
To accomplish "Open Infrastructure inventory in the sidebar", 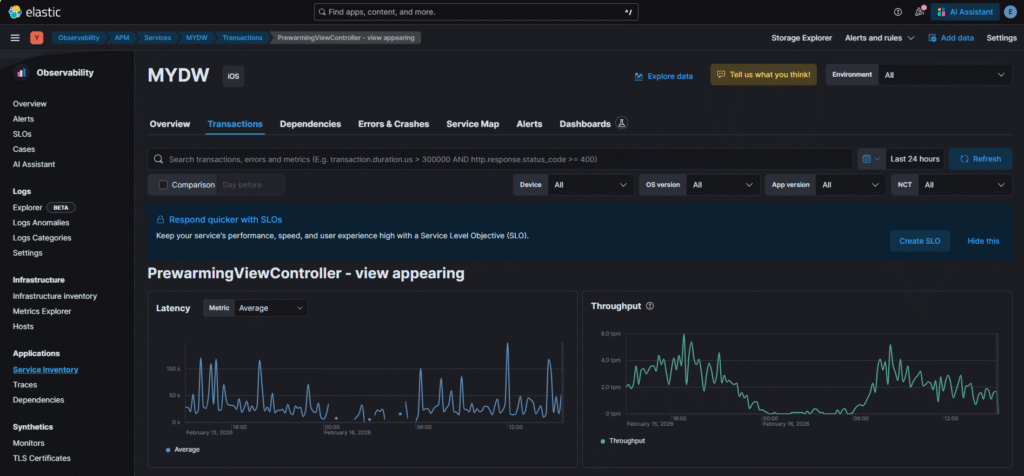I will (x=55, y=296).
